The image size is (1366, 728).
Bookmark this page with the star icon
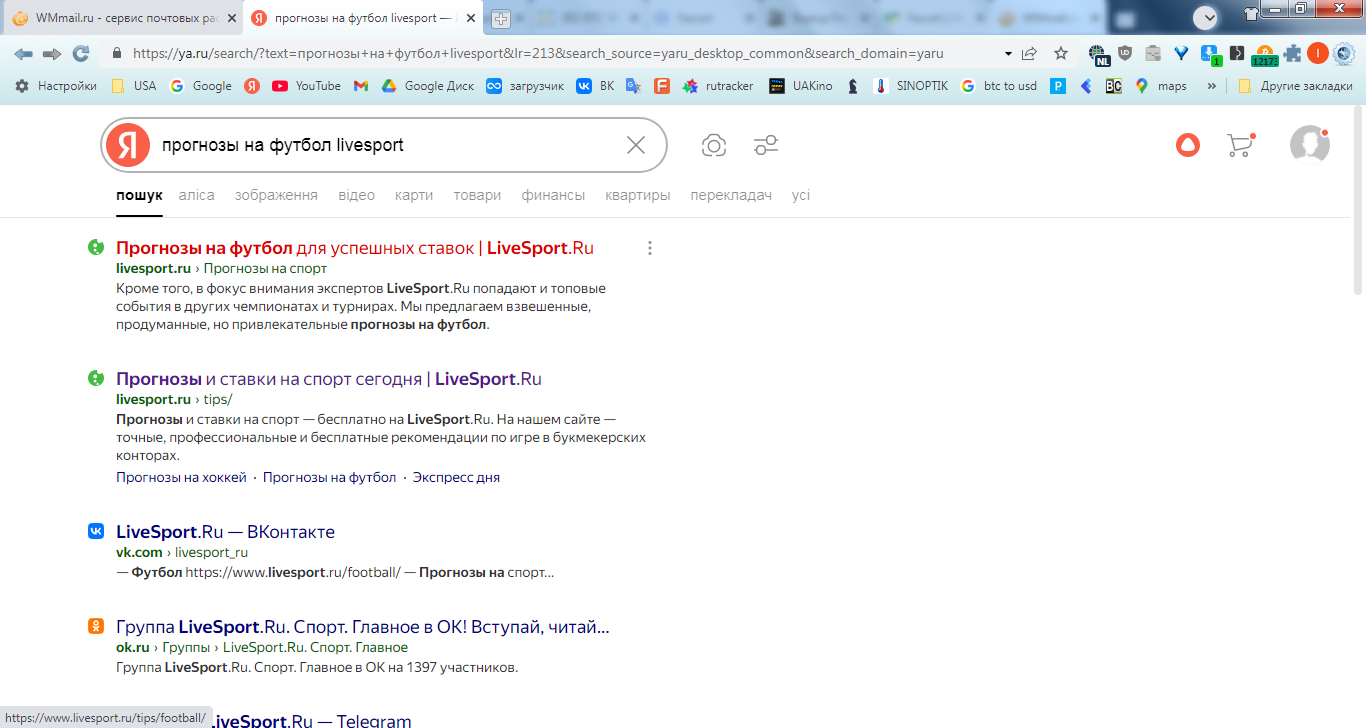(x=1061, y=54)
